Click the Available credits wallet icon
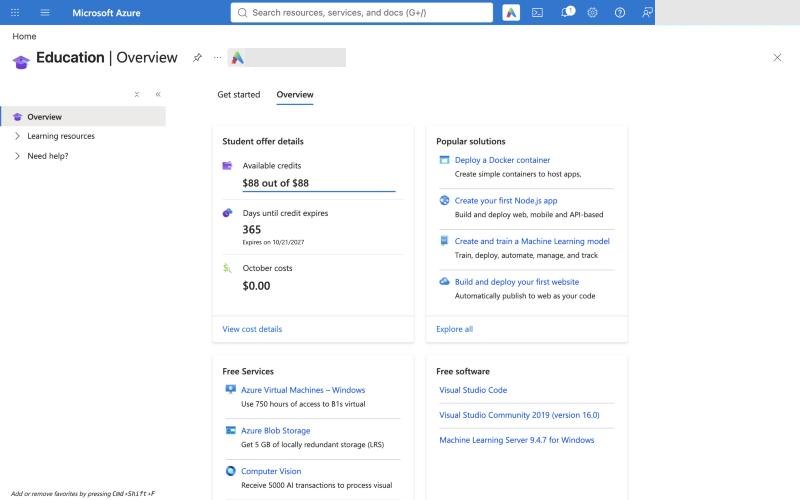This screenshot has width=800, height=500. click(228, 165)
